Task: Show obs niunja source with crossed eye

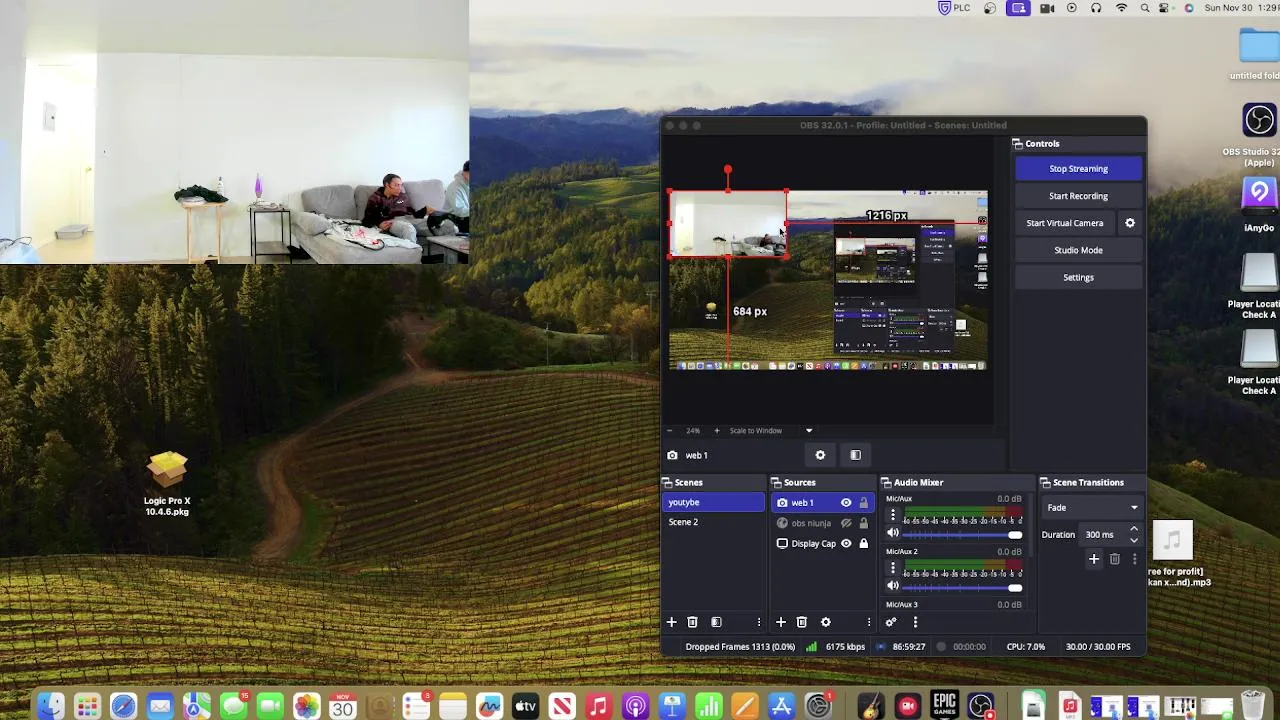Action: tap(846, 523)
